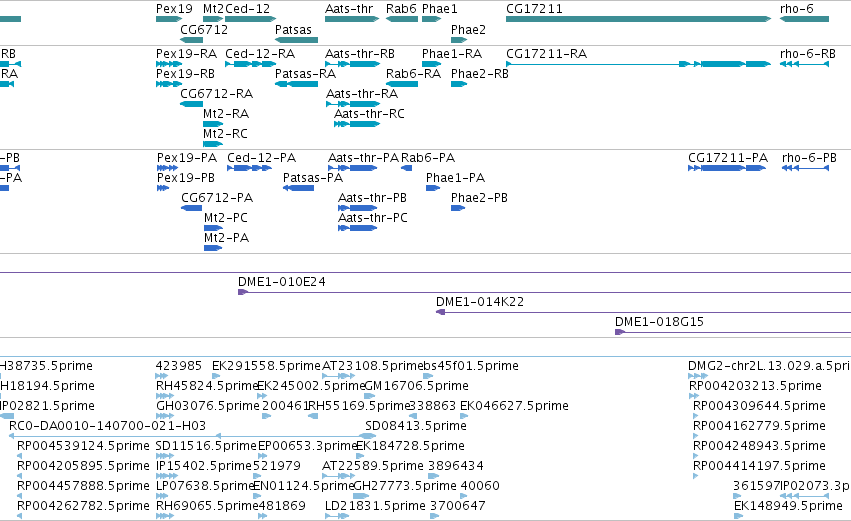This screenshot has width=851, height=521.
Task: Click the Pex19 gene label
Action: tap(174, 9)
